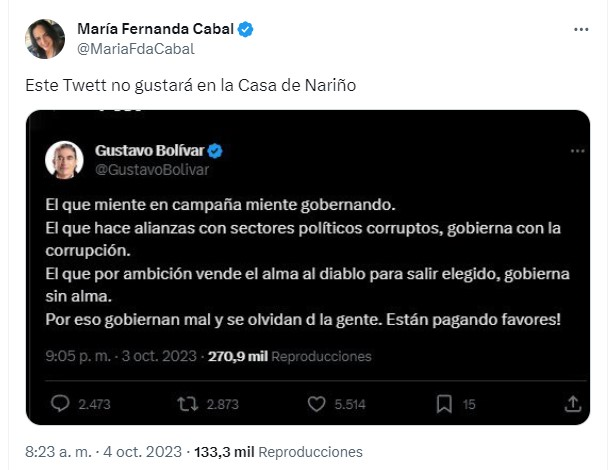Click the 9:05 p. m. 3 oct. 2023 timestamp

[x=121, y=356]
